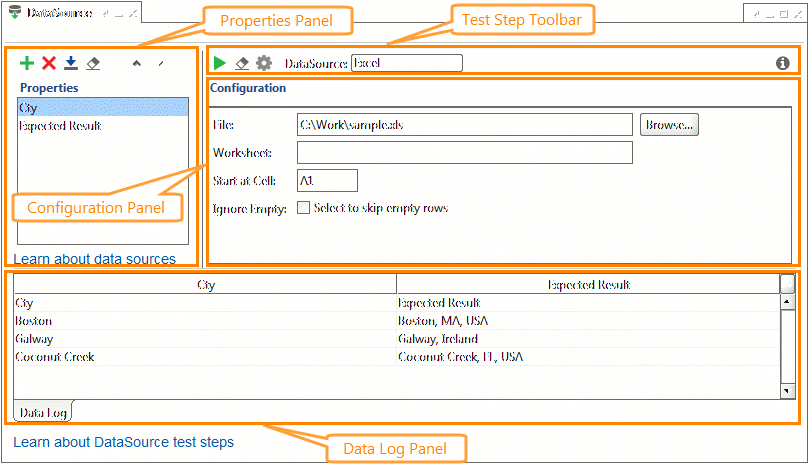
Task: Click the data log scrollbar down arrow
Action: click(787, 391)
